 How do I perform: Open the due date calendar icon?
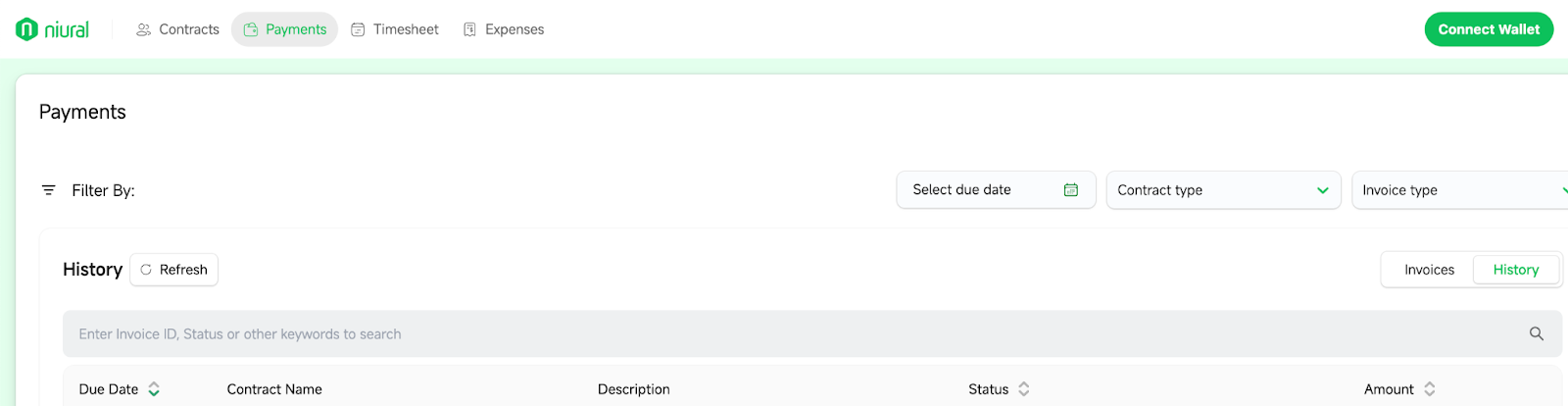coord(1071,190)
